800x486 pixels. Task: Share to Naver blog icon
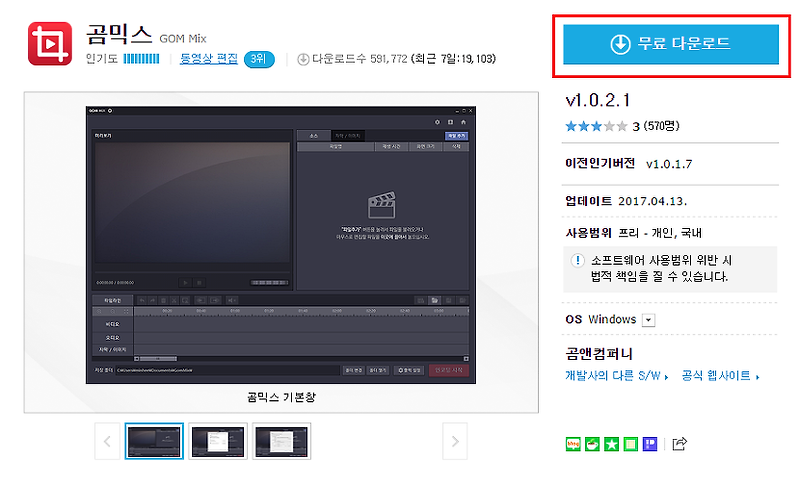pos(573,444)
